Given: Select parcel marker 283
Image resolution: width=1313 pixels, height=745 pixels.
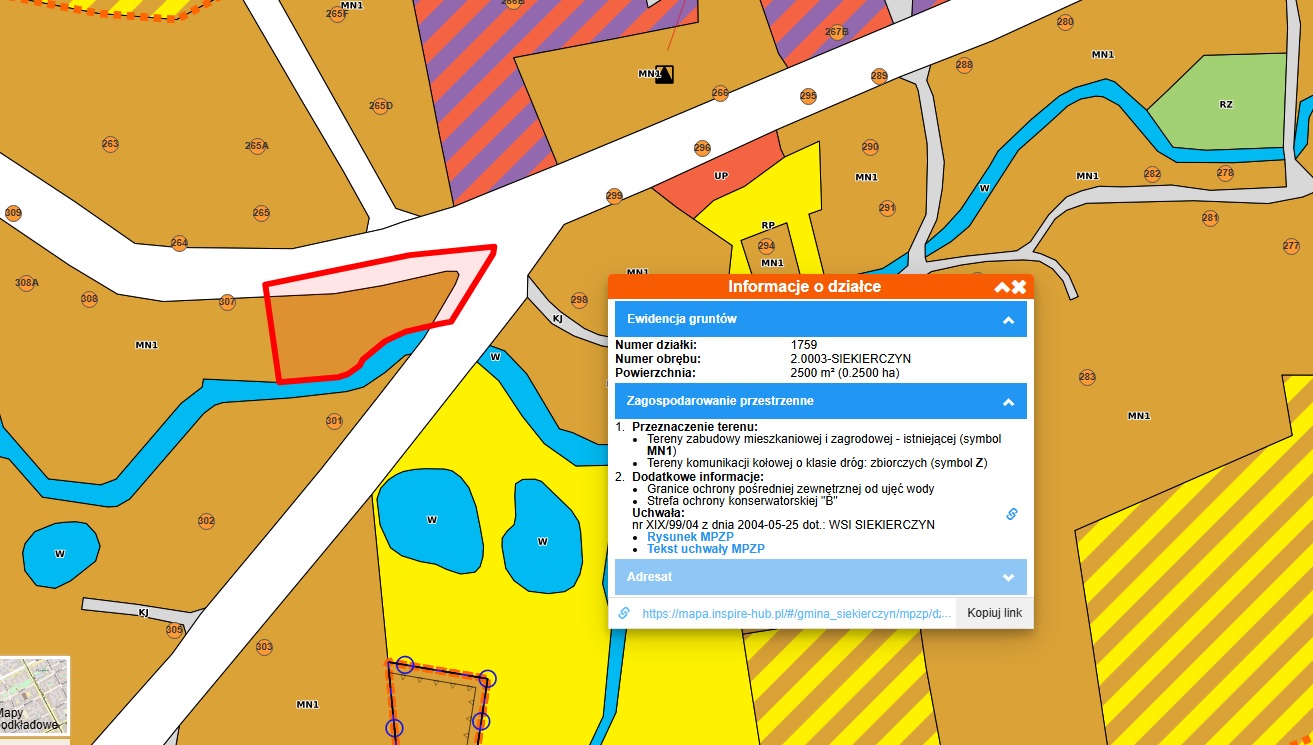Looking at the screenshot, I should pos(1087,378).
